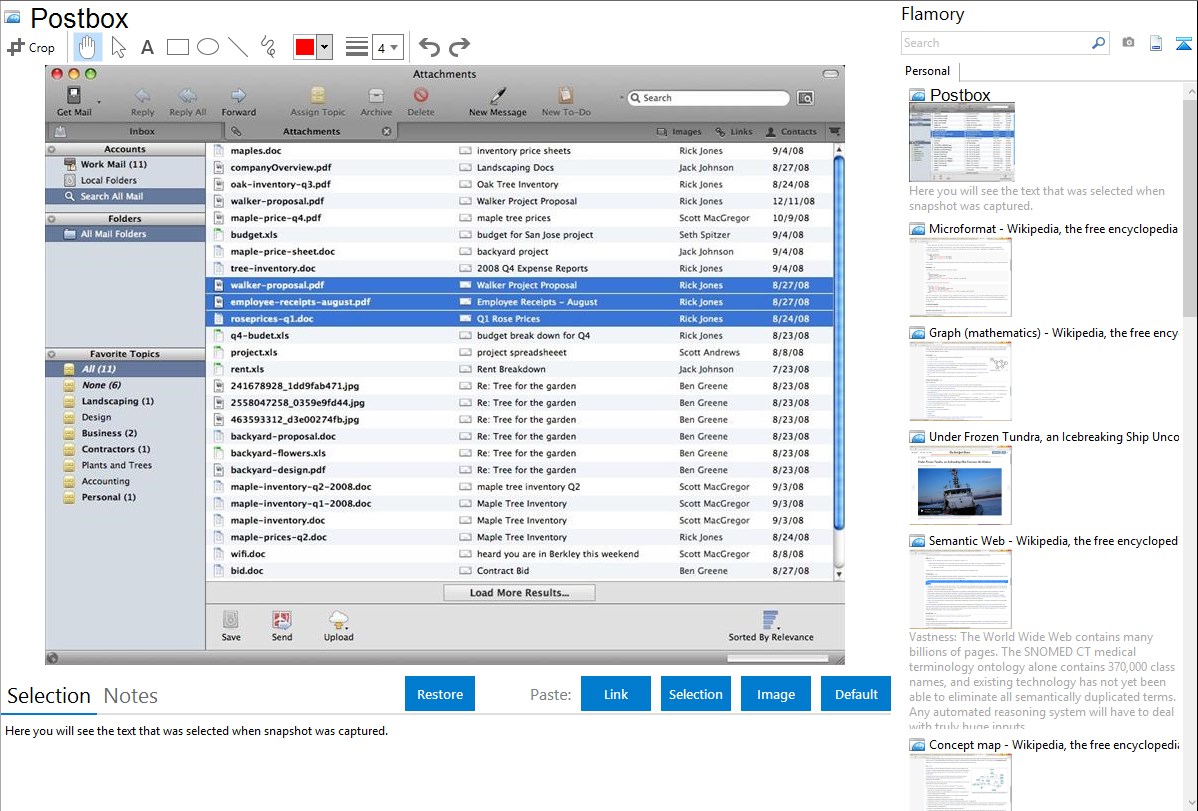The width and height of the screenshot is (1198, 811).
Task: Select the budget.xls attachment row
Action: click(x=520, y=235)
